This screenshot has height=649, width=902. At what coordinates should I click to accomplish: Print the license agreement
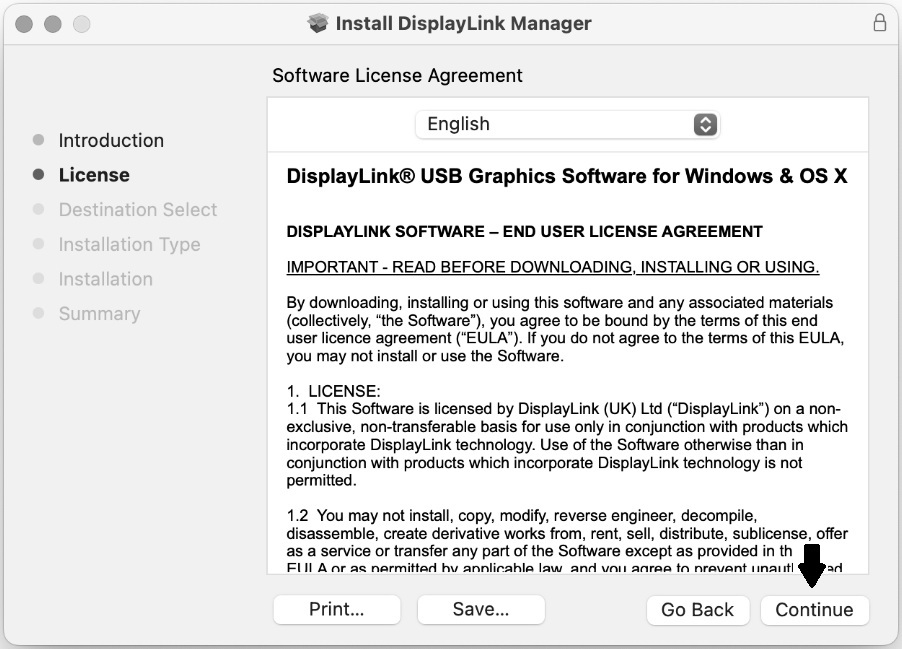point(337,609)
